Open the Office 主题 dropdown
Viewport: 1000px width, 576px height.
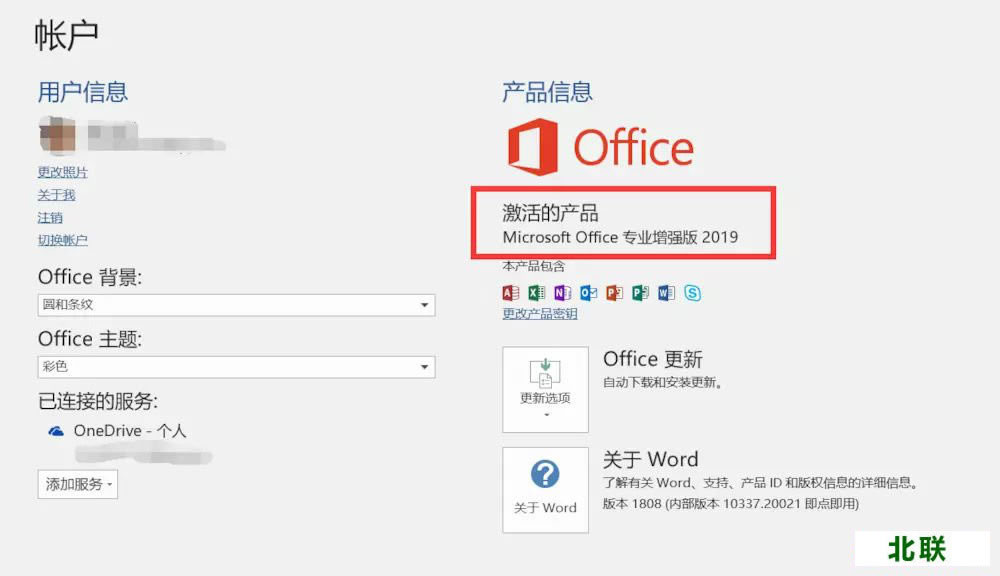click(x=236, y=367)
